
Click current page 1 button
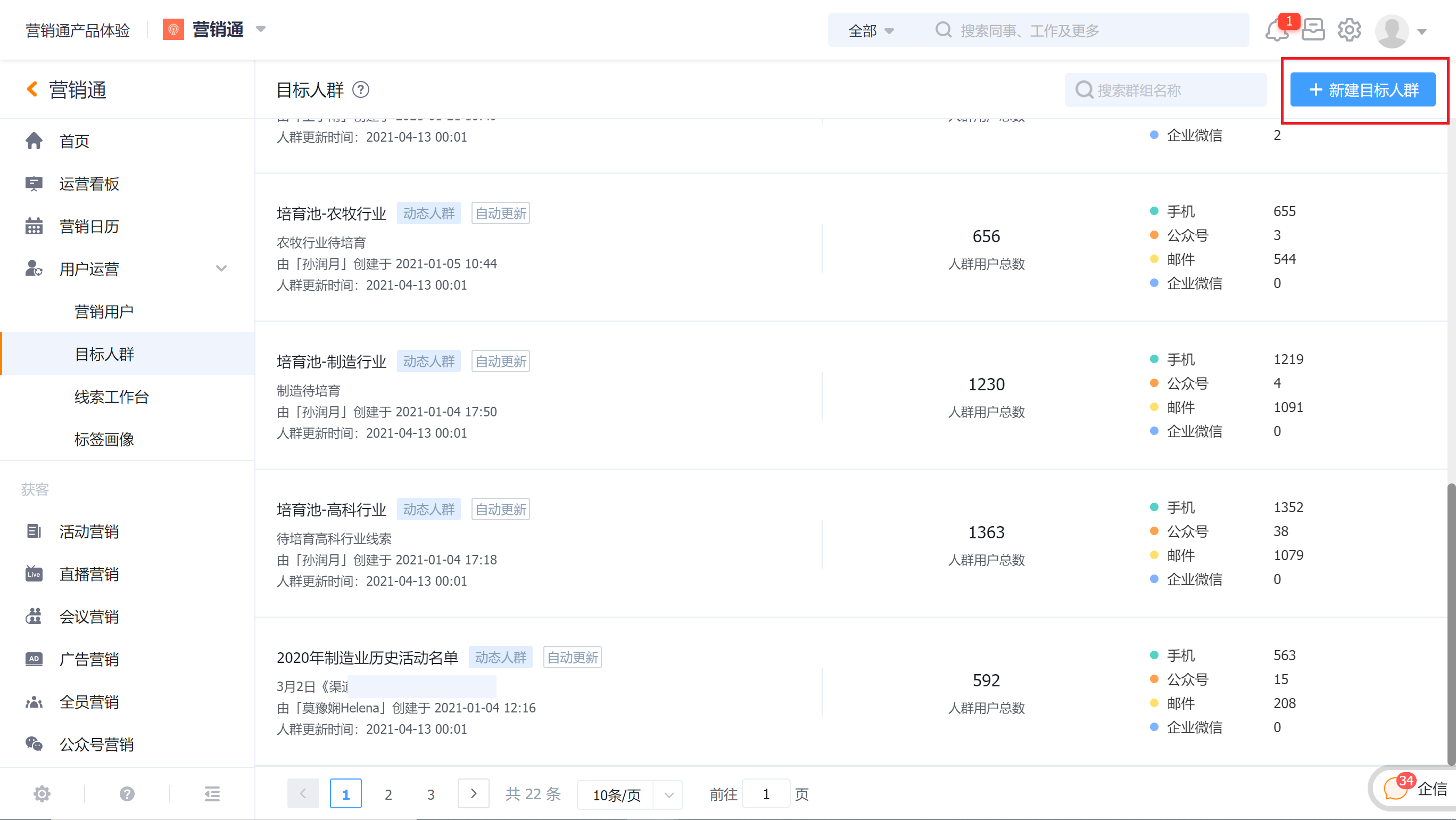click(346, 794)
